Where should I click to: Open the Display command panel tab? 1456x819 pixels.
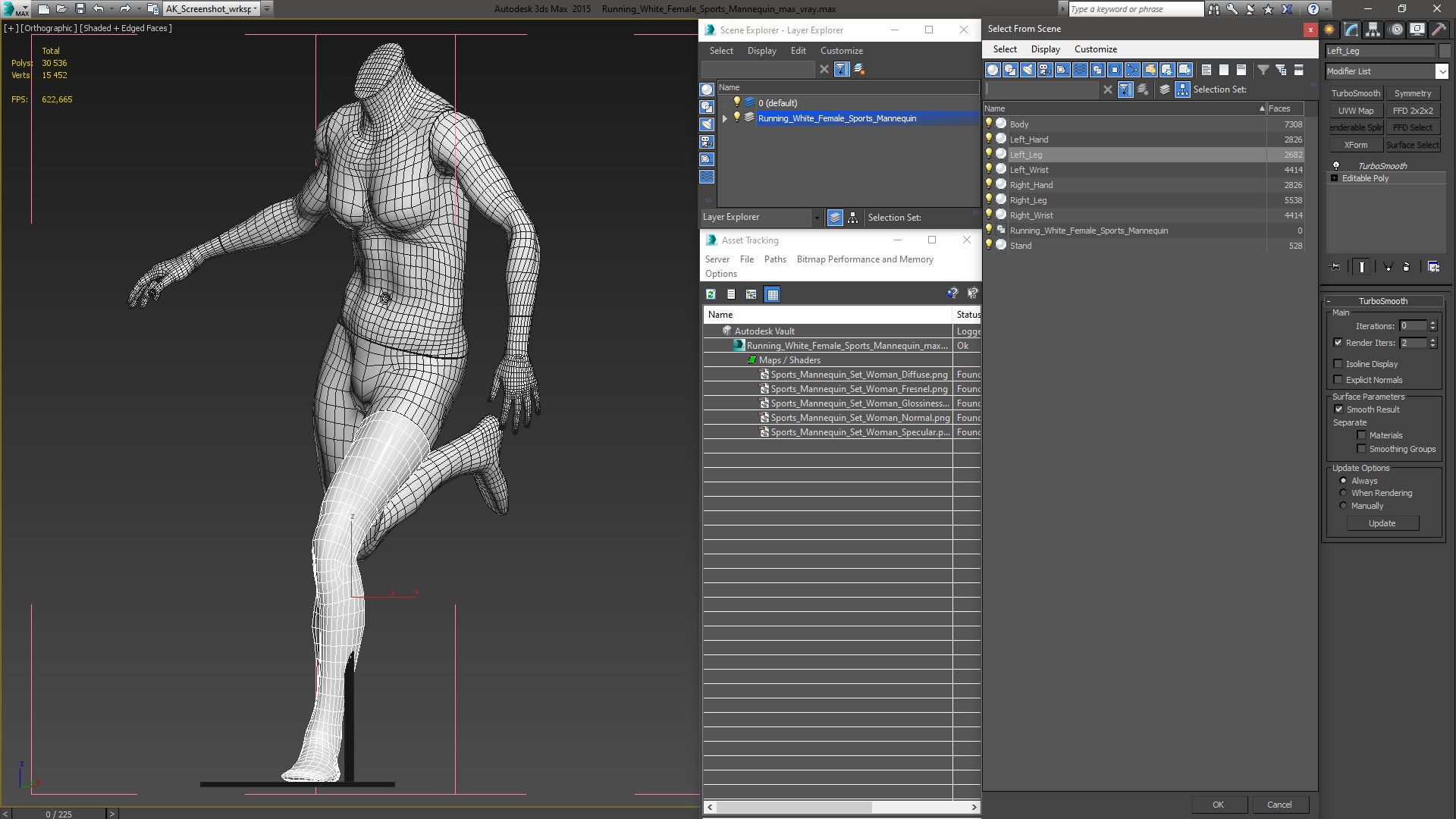(1417, 30)
